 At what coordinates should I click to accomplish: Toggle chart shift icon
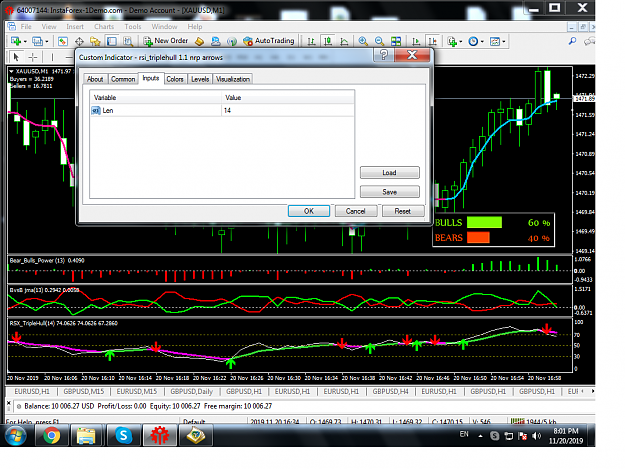pyautogui.click(x=432, y=41)
